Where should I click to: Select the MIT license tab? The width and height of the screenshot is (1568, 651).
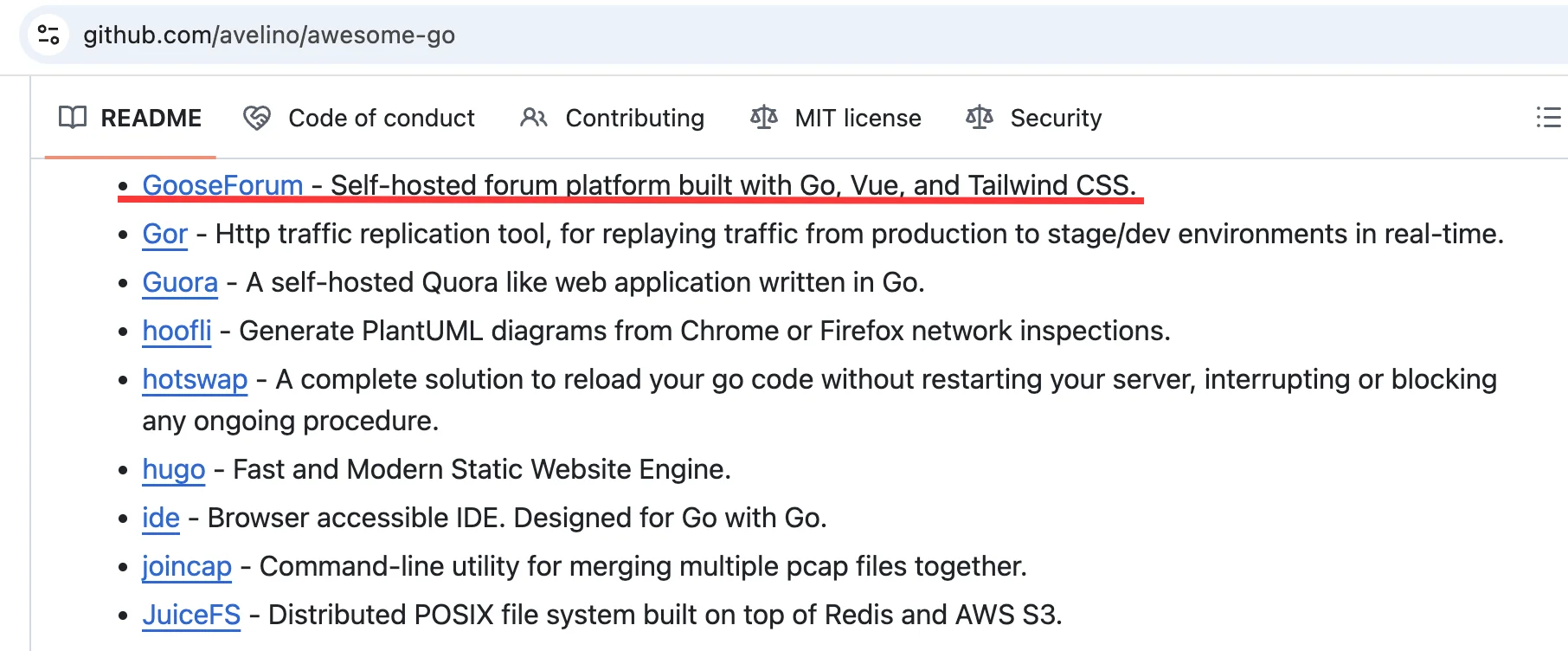[x=836, y=118]
